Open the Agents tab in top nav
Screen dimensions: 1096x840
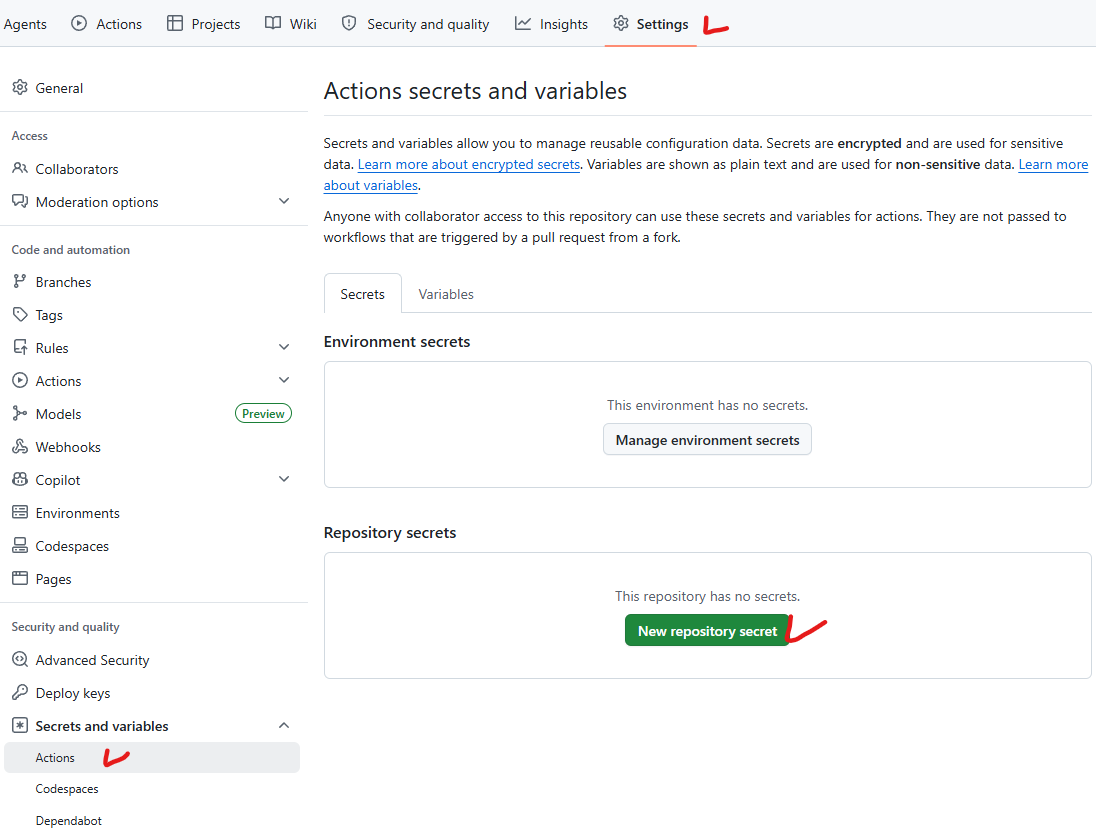pyautogui.click(x=24, y=24)
